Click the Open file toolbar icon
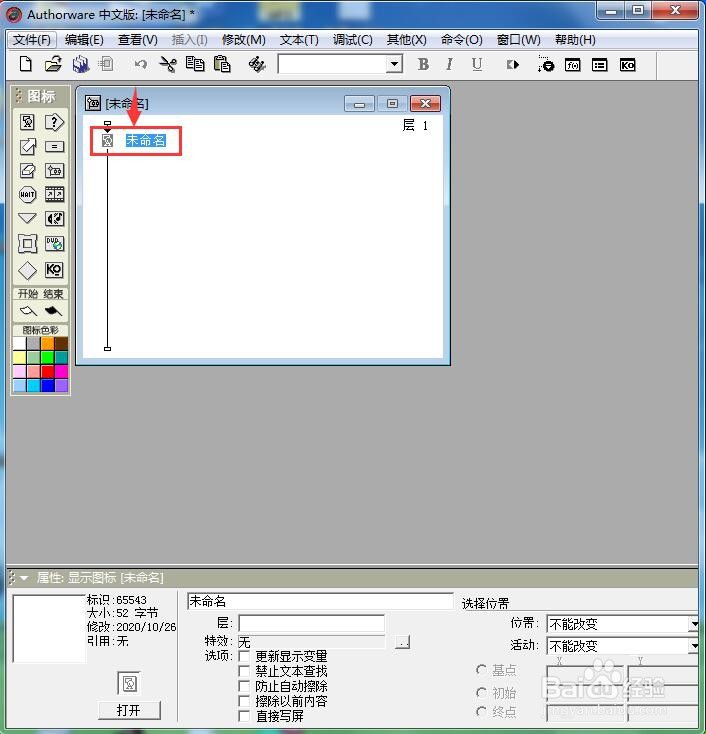 (x=53, y=64)
